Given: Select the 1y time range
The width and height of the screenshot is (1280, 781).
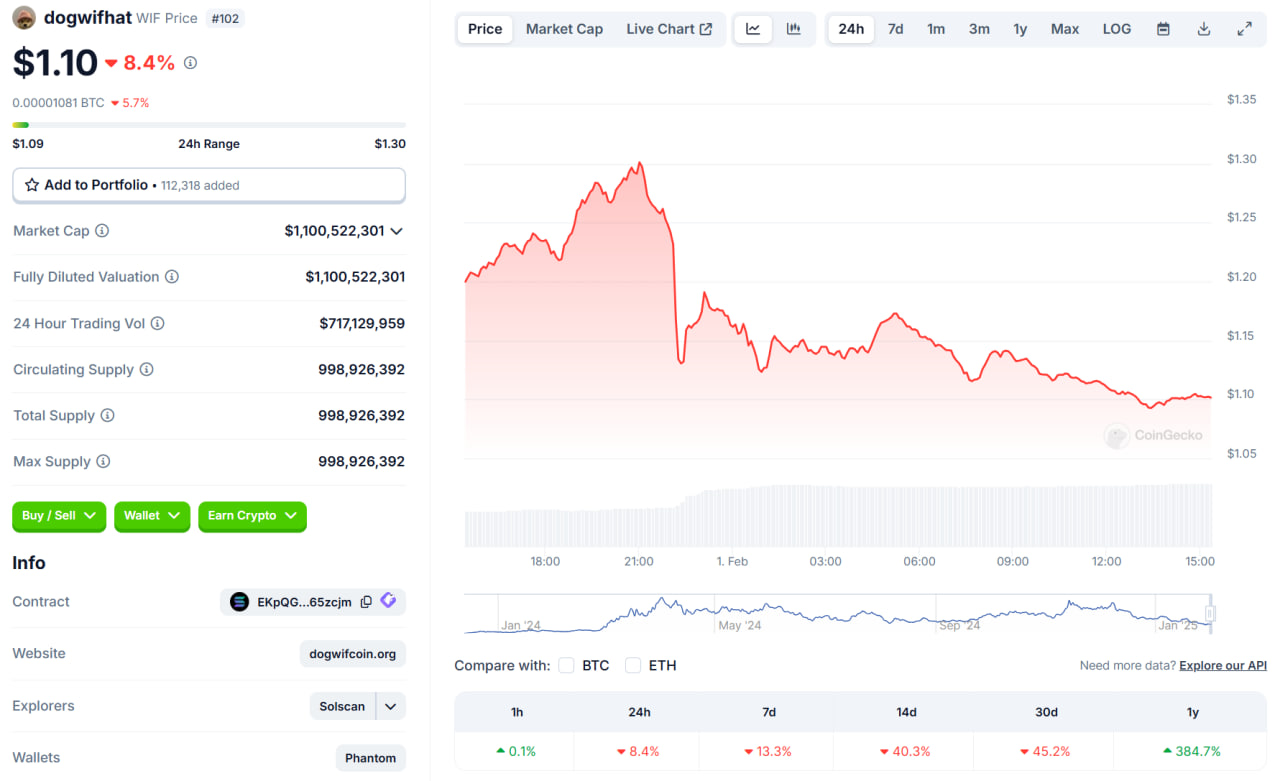Looking at the screenshot, I should 1020,29.
